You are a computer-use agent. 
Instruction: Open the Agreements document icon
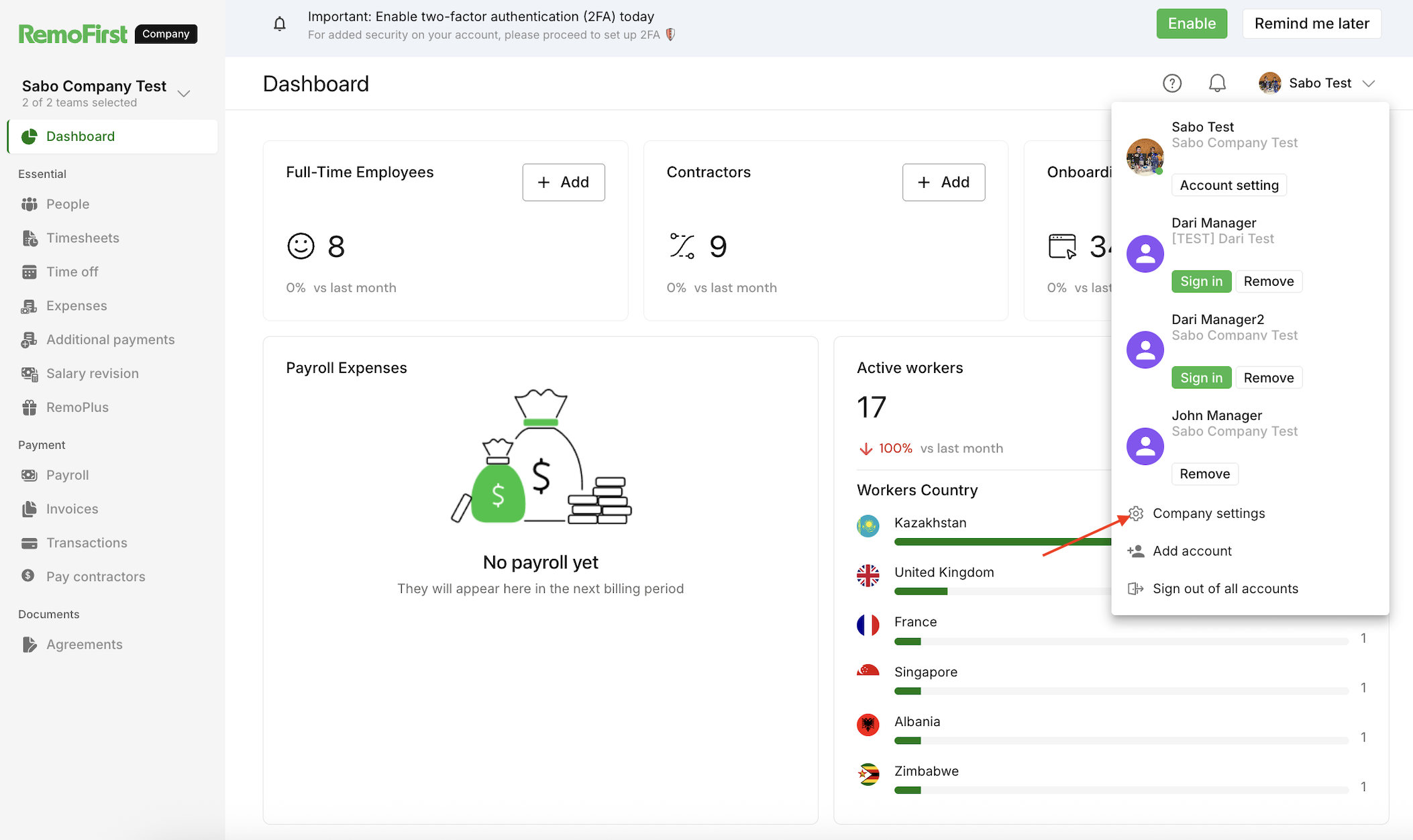click(x=29, y=645)
